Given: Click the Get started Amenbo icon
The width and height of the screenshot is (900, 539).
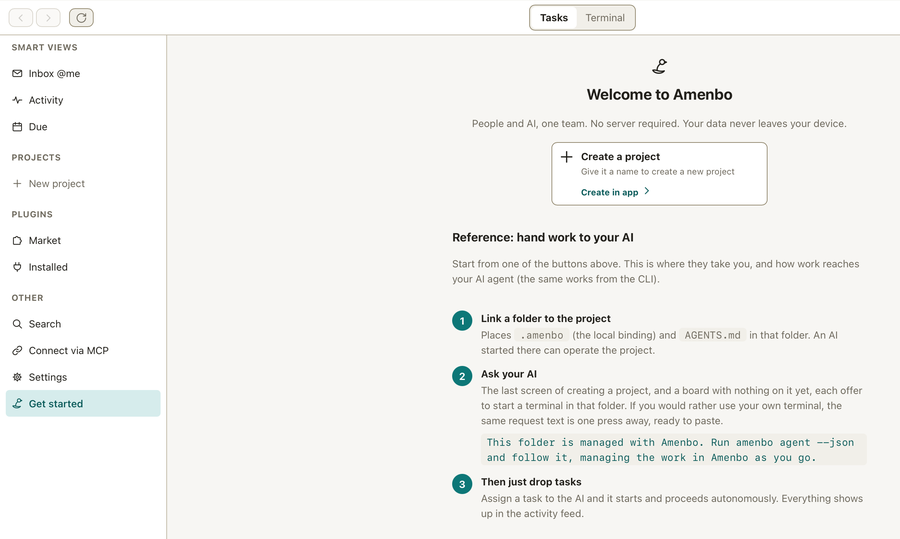Looking at the screenshot, I should [17, 404].
